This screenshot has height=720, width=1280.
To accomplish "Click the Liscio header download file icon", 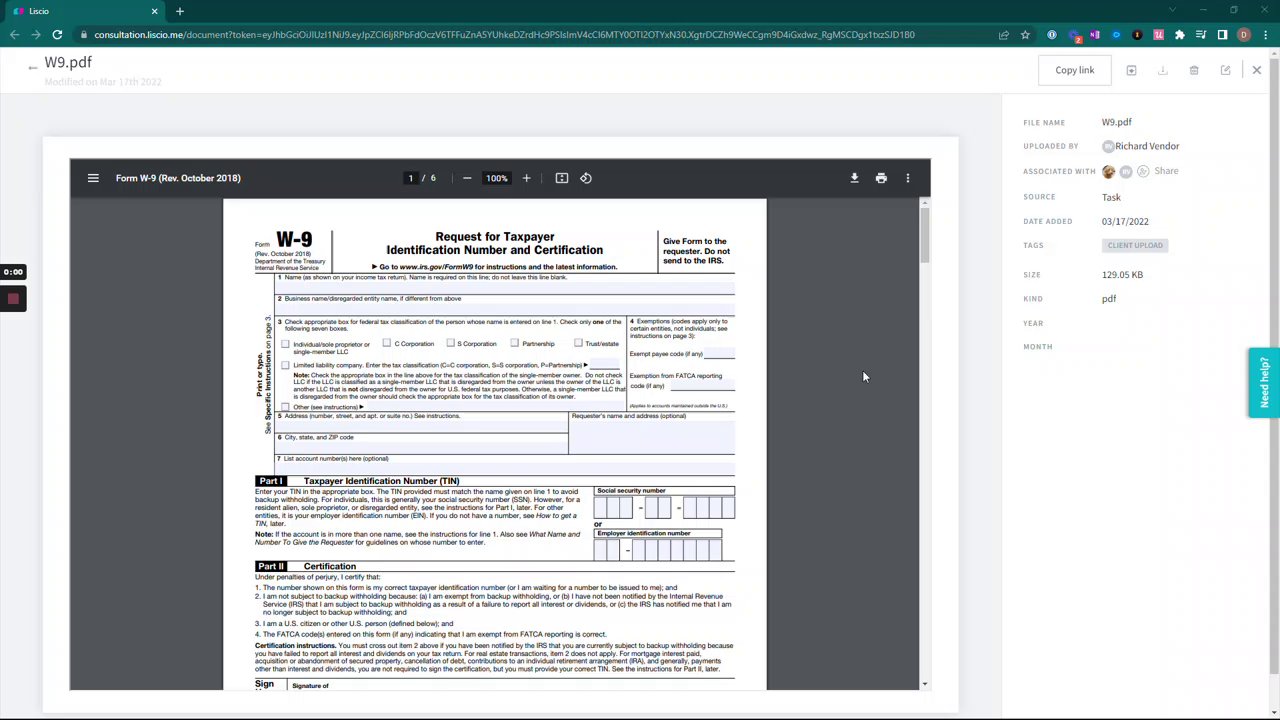I will [x=1162, y=70].
